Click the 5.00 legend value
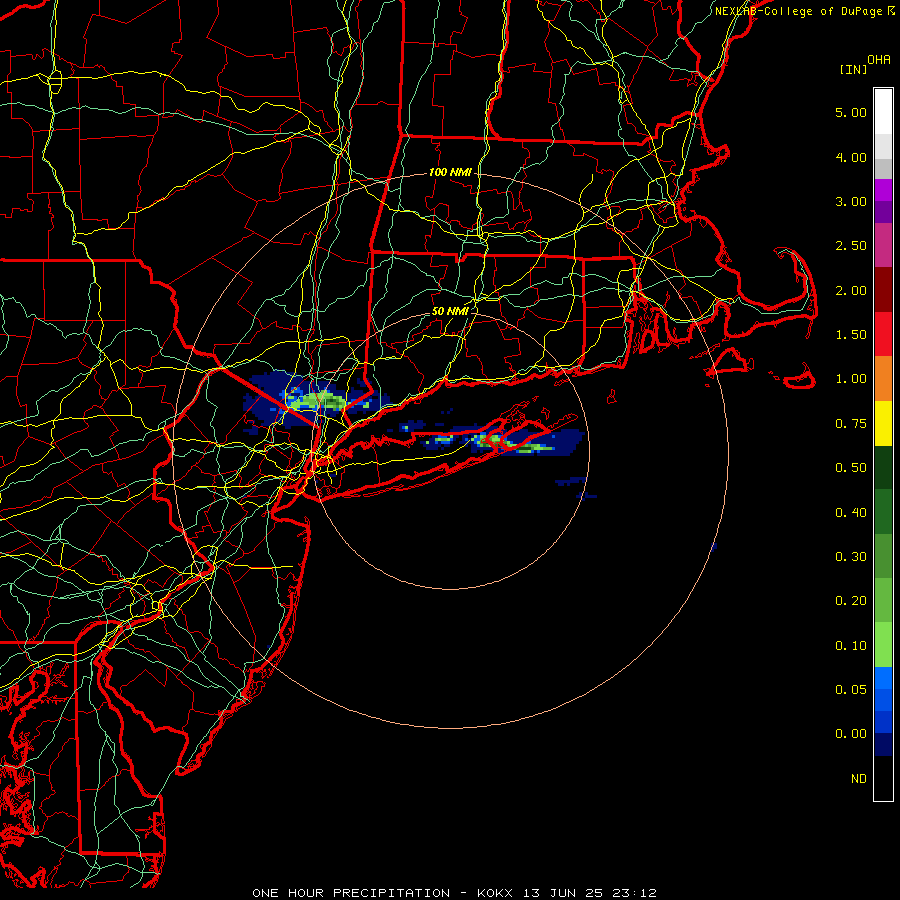 pos(851,112)
